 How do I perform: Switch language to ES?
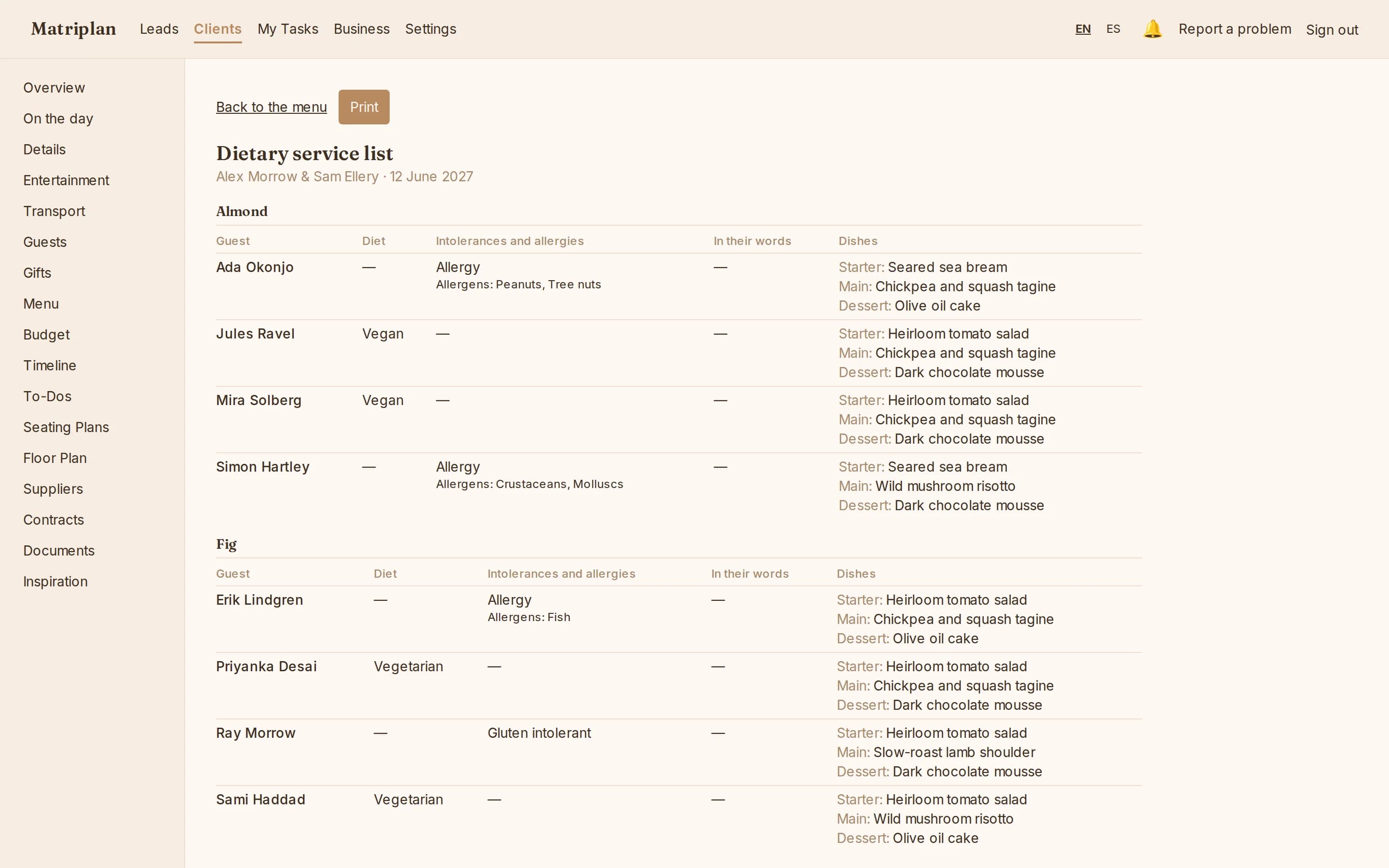1113,29
